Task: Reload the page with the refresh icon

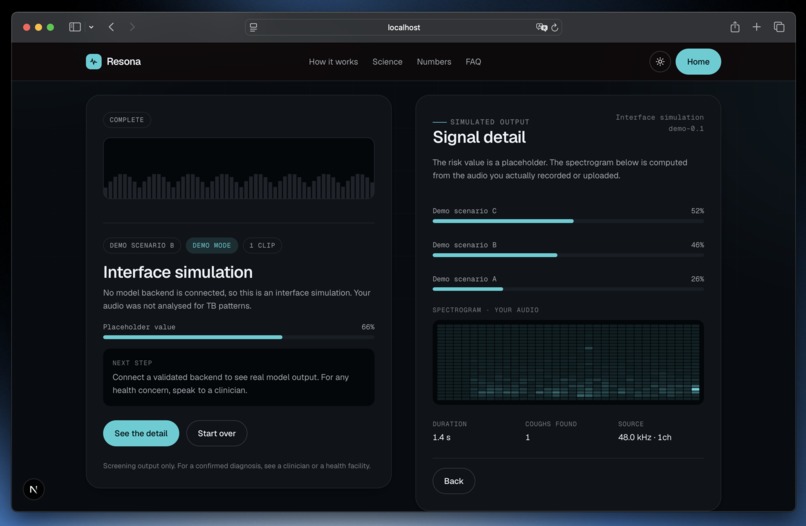Action: (x=555, y=27)
